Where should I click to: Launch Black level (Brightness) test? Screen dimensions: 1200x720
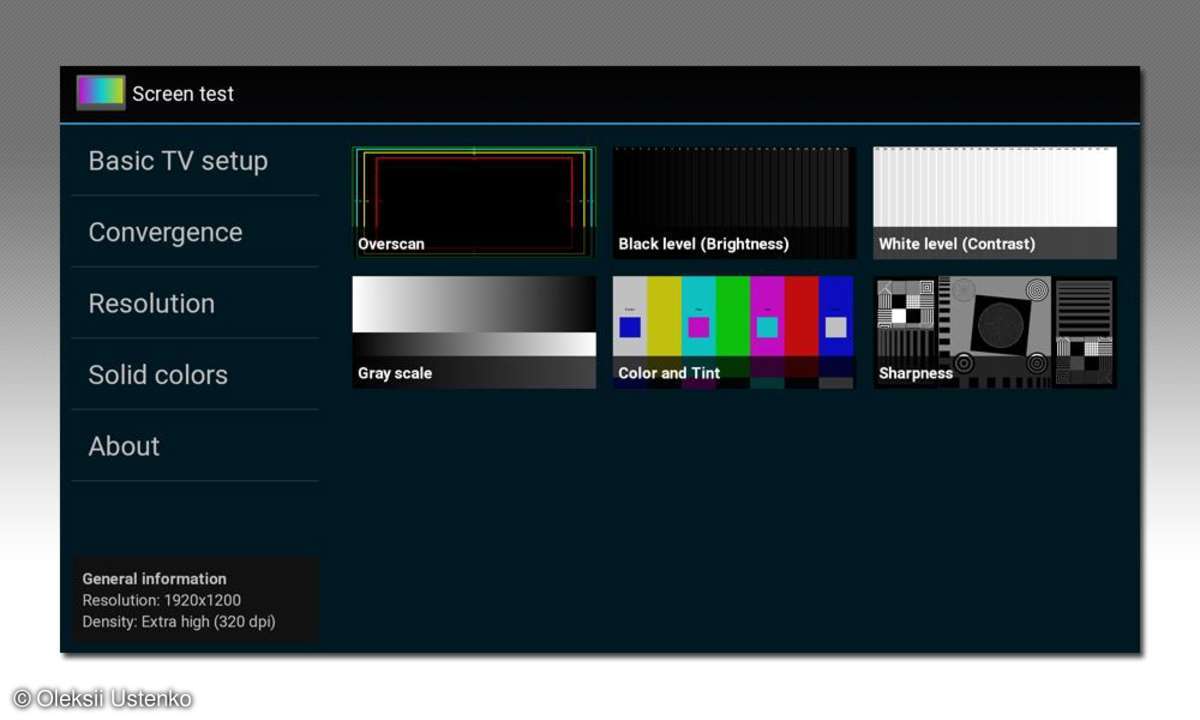tap(734, 203)
